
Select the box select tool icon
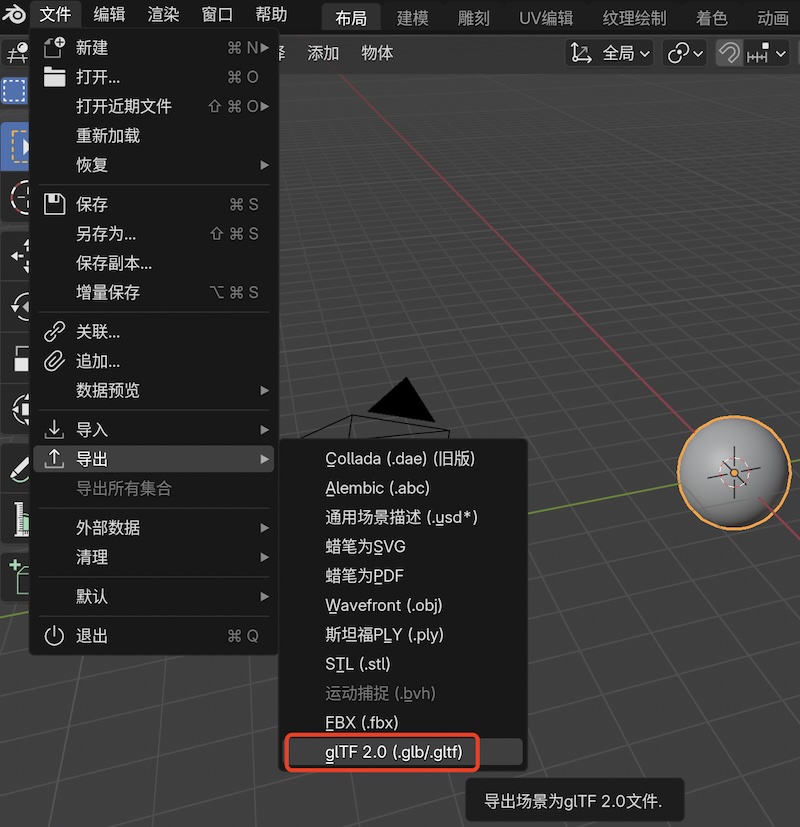coord(15,91)
